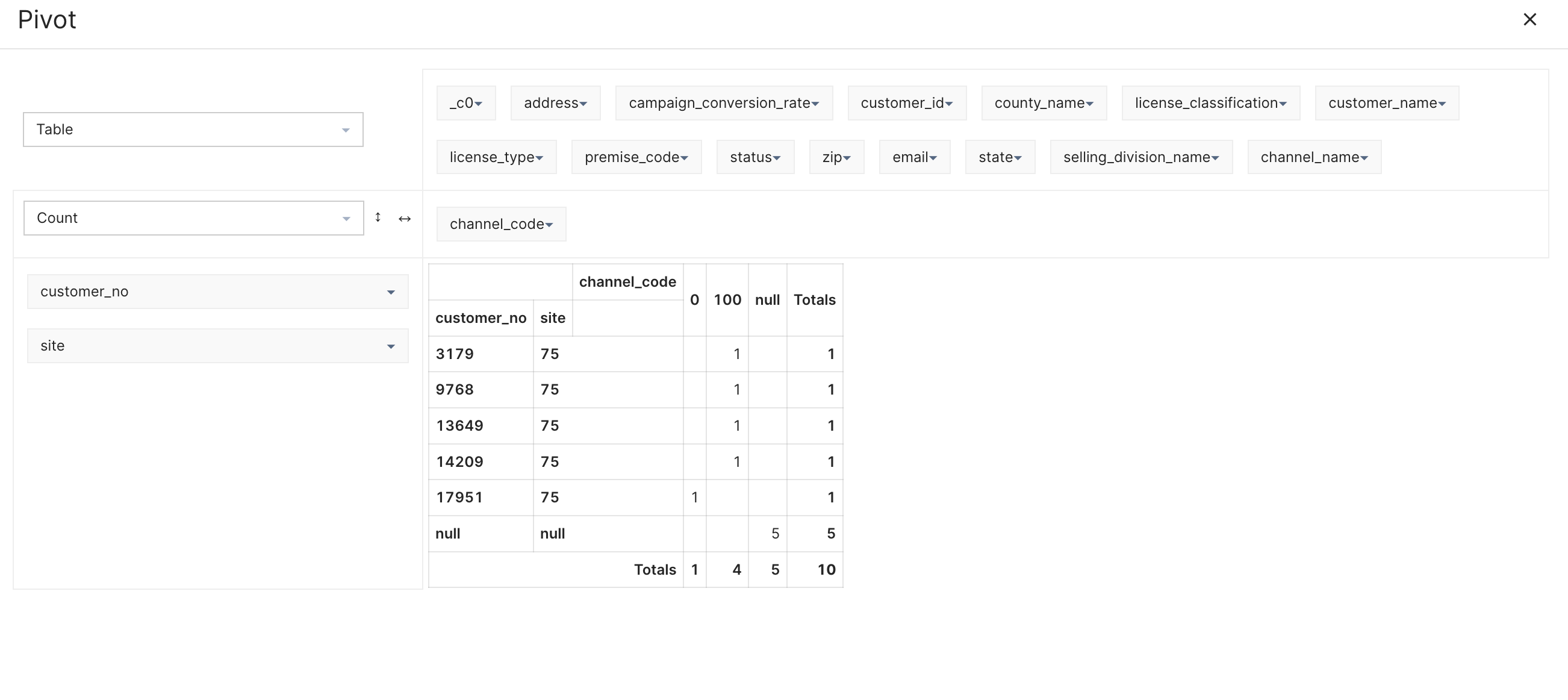Click the sort/swap rows icon

[x=378, y=217]
